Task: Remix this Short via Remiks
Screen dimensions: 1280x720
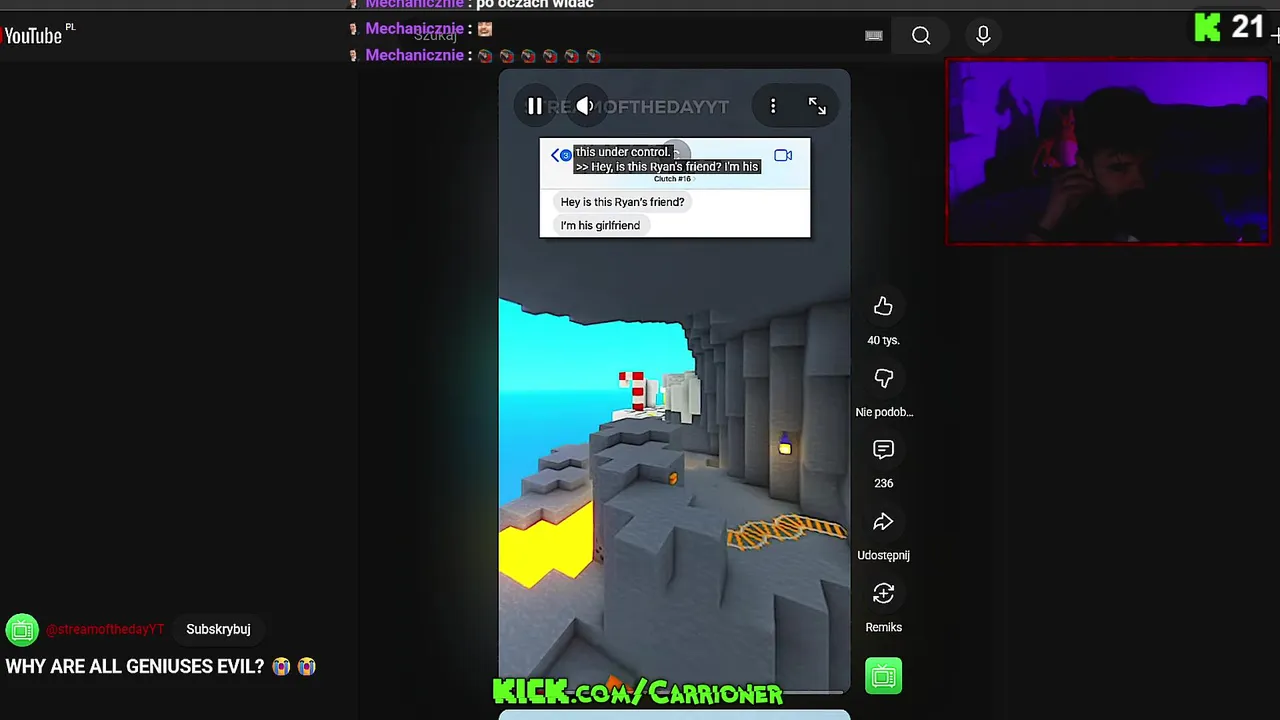Action: pos(883,594)
